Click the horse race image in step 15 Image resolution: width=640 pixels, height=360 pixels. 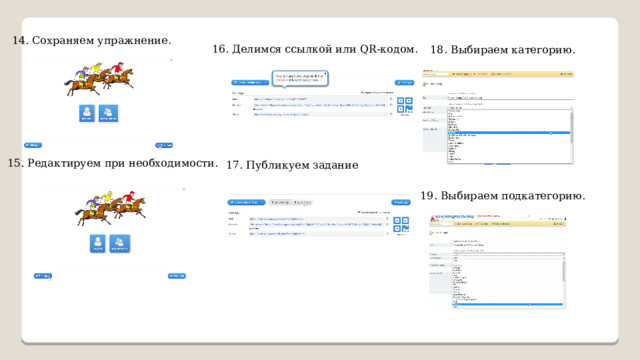110,208
